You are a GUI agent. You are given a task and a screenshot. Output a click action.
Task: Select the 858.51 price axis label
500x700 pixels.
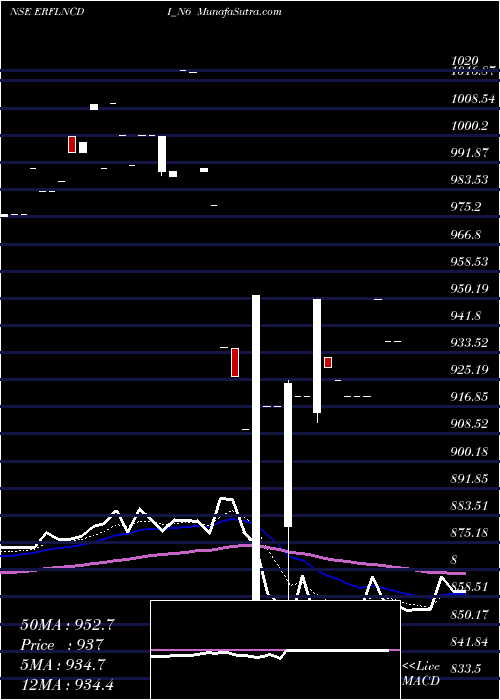[x=469, y=586]
